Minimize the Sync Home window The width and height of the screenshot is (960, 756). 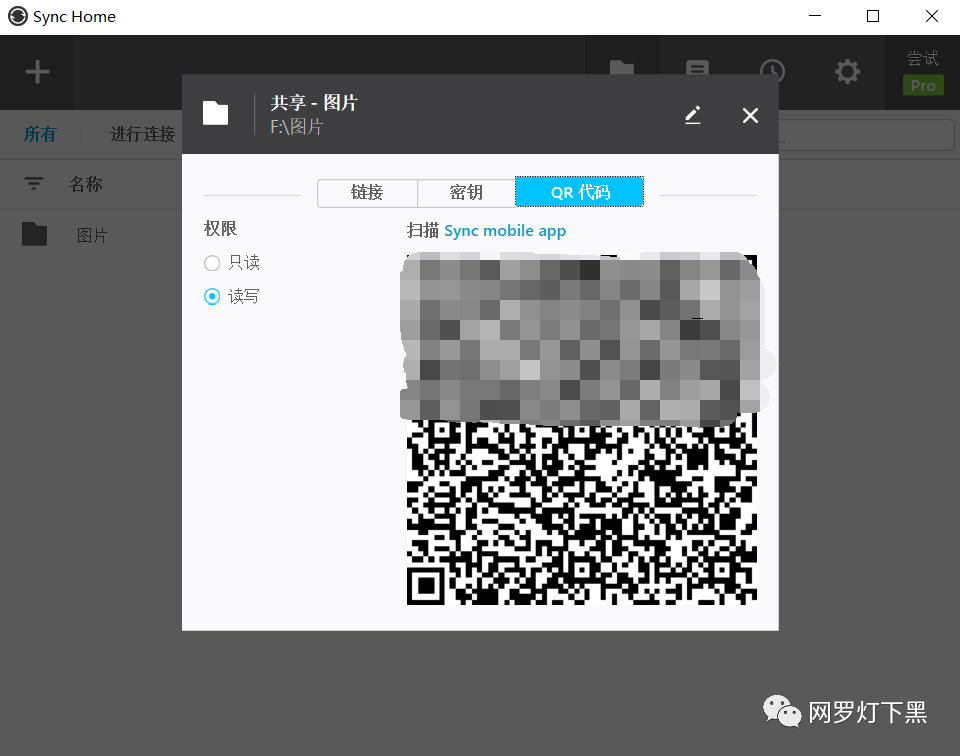click(x=815, y=16)
